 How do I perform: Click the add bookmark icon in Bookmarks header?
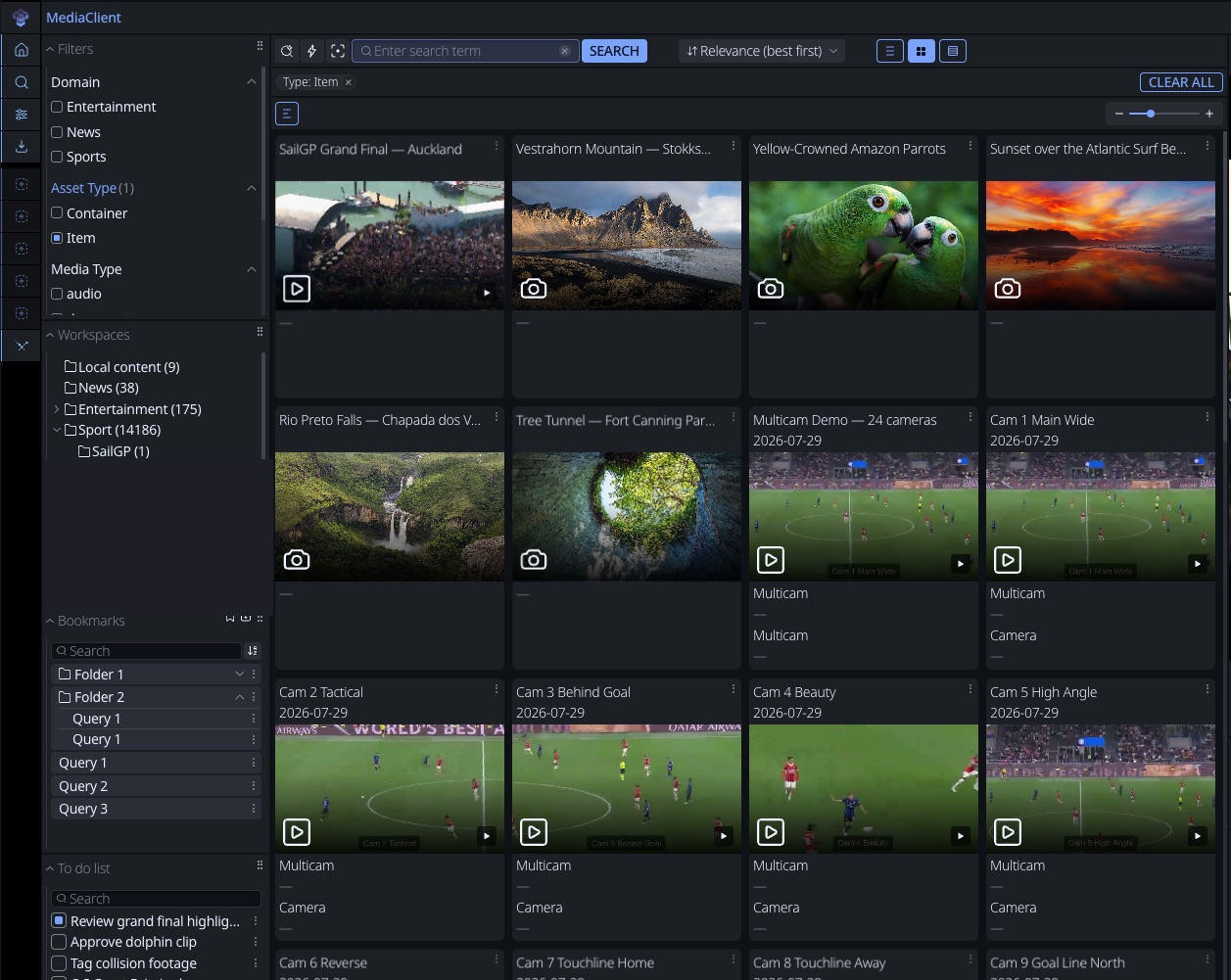click(x=230, y=619)
